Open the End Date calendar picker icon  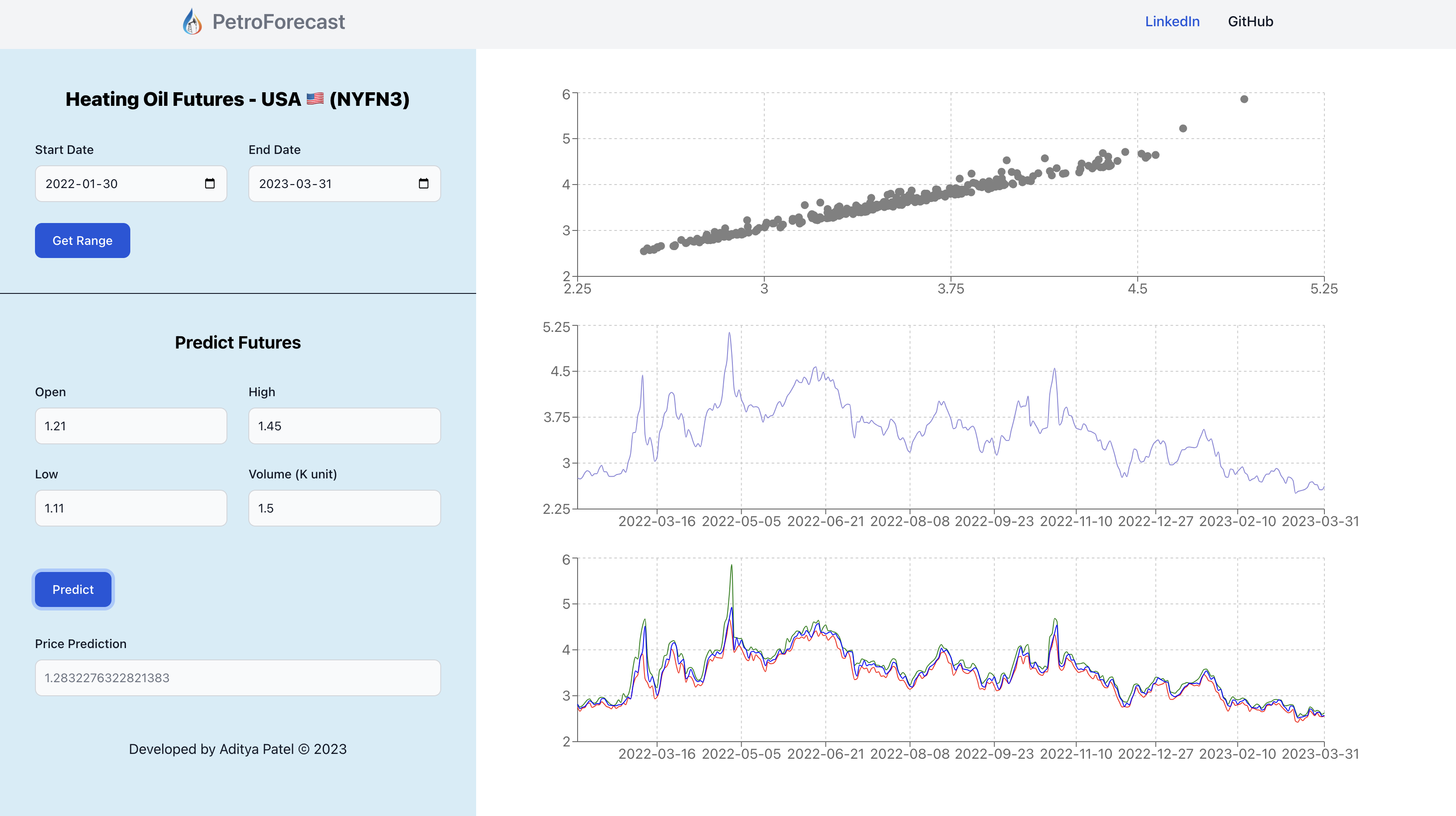pos(423,183)
